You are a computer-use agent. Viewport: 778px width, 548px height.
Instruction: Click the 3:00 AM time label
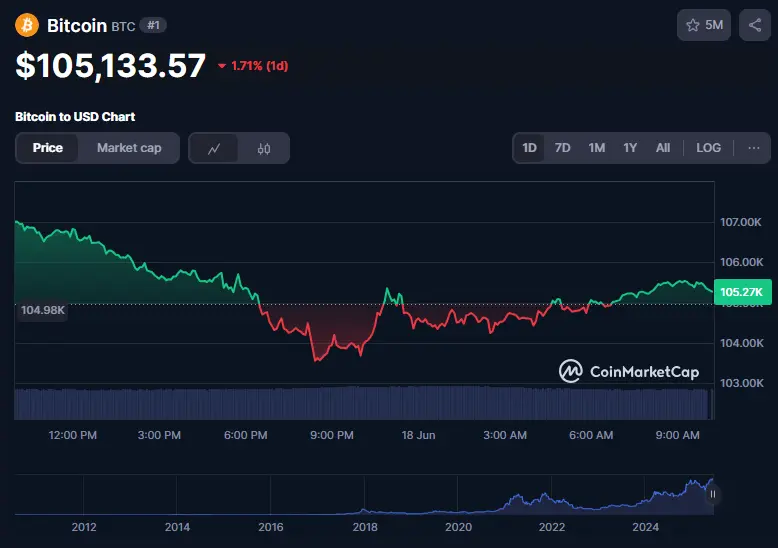(x=505, y=435)
